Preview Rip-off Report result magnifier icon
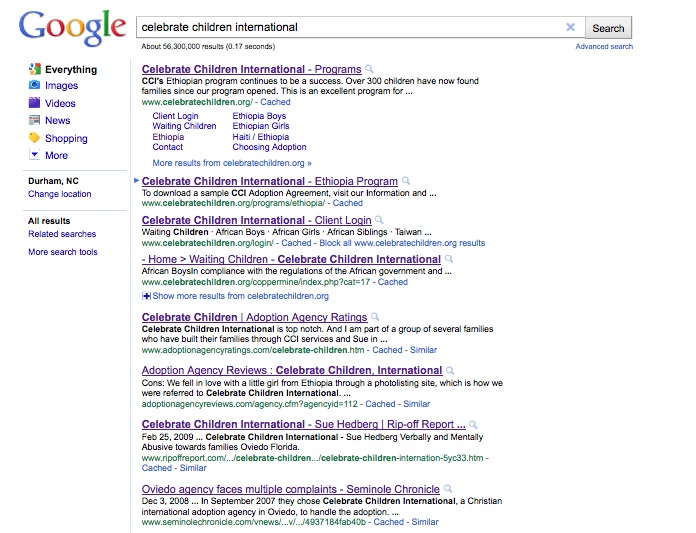 click(473, 424)
